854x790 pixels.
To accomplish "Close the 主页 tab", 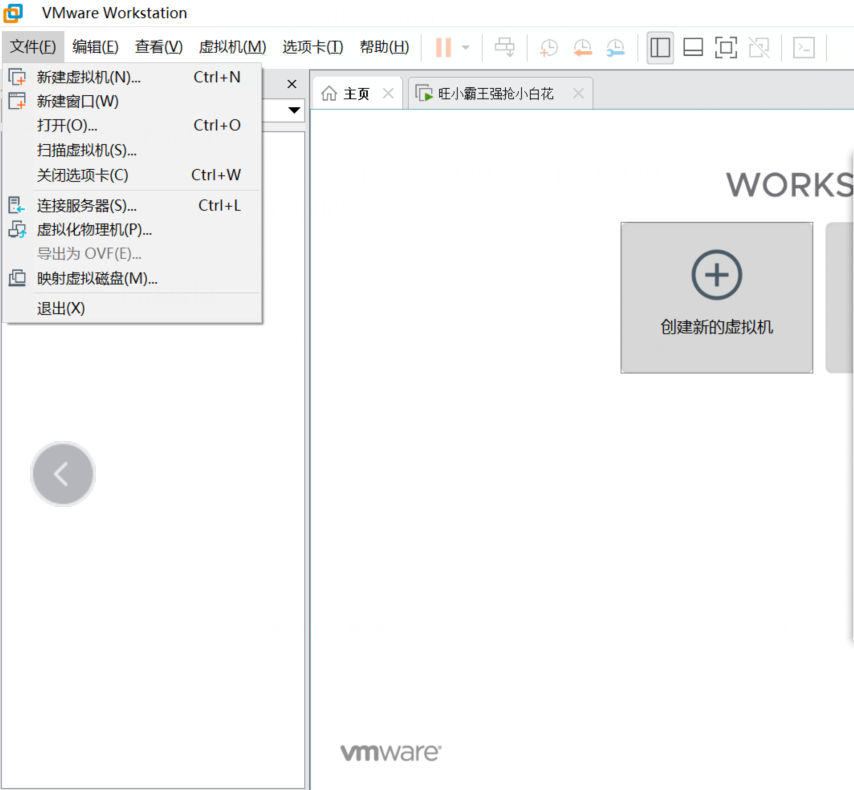I will point(388,94).
